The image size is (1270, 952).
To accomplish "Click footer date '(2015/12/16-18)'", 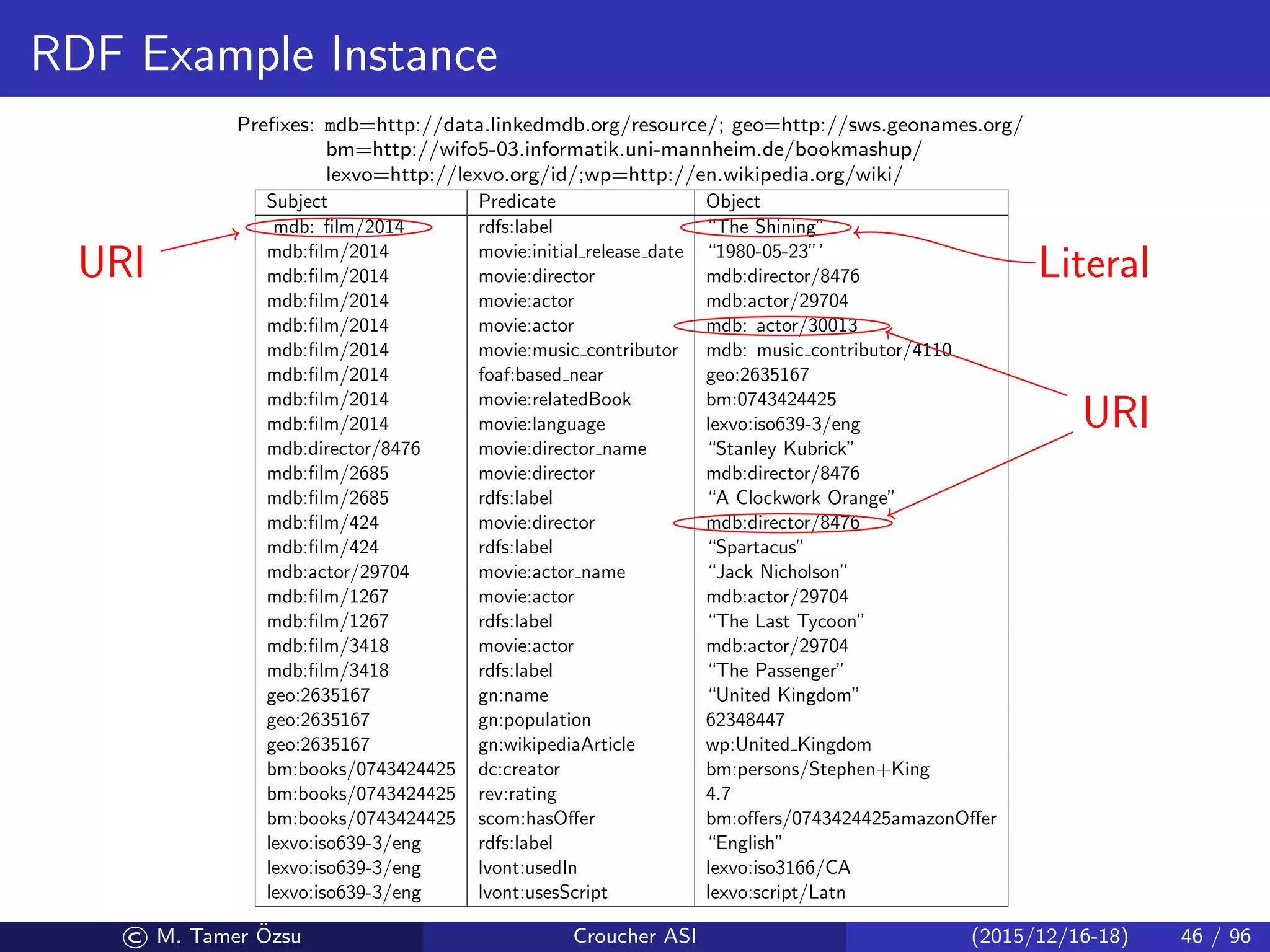I will pos(1049,937).
